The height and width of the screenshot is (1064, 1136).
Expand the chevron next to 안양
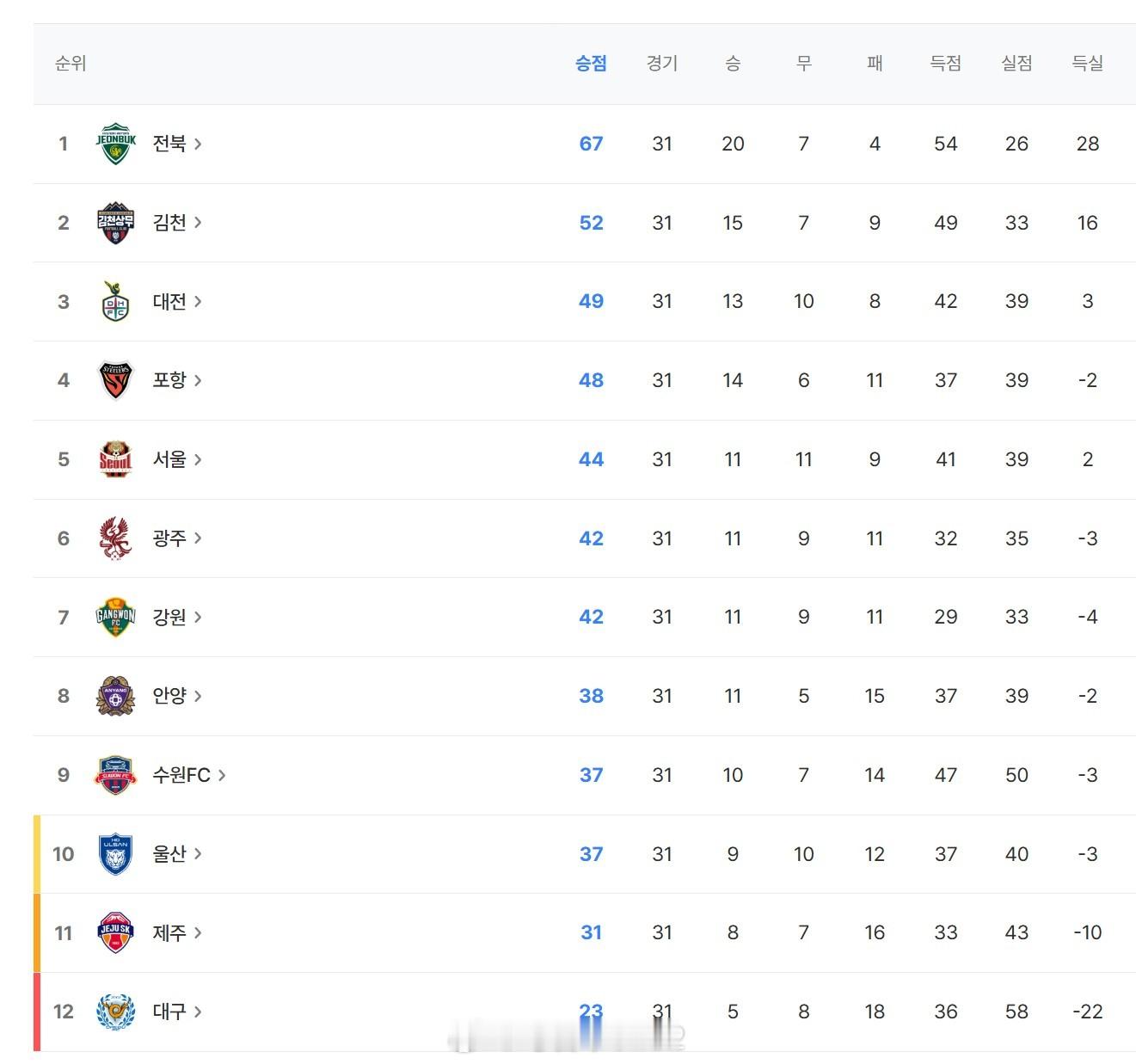click(198, 696)
